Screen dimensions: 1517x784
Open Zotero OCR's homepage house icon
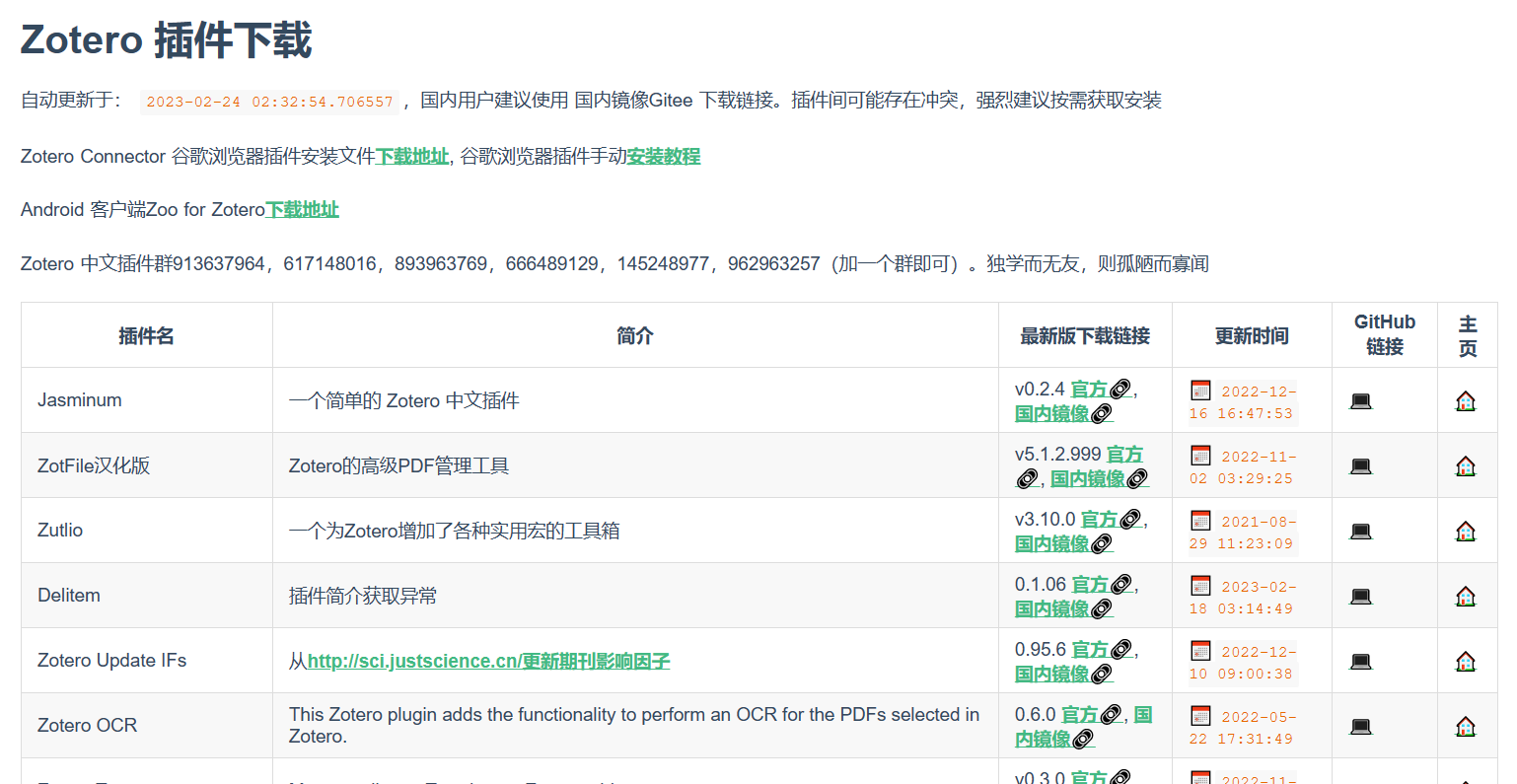click(1466, 725)
